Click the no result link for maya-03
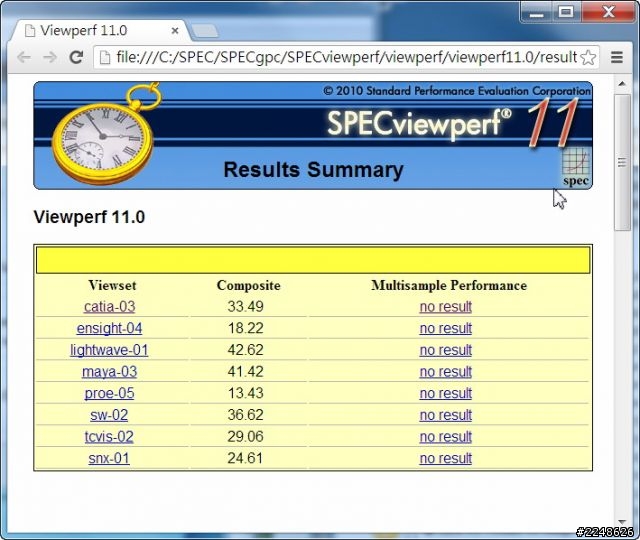The height and width of the screenshot is (540, 640). [446, 372]
